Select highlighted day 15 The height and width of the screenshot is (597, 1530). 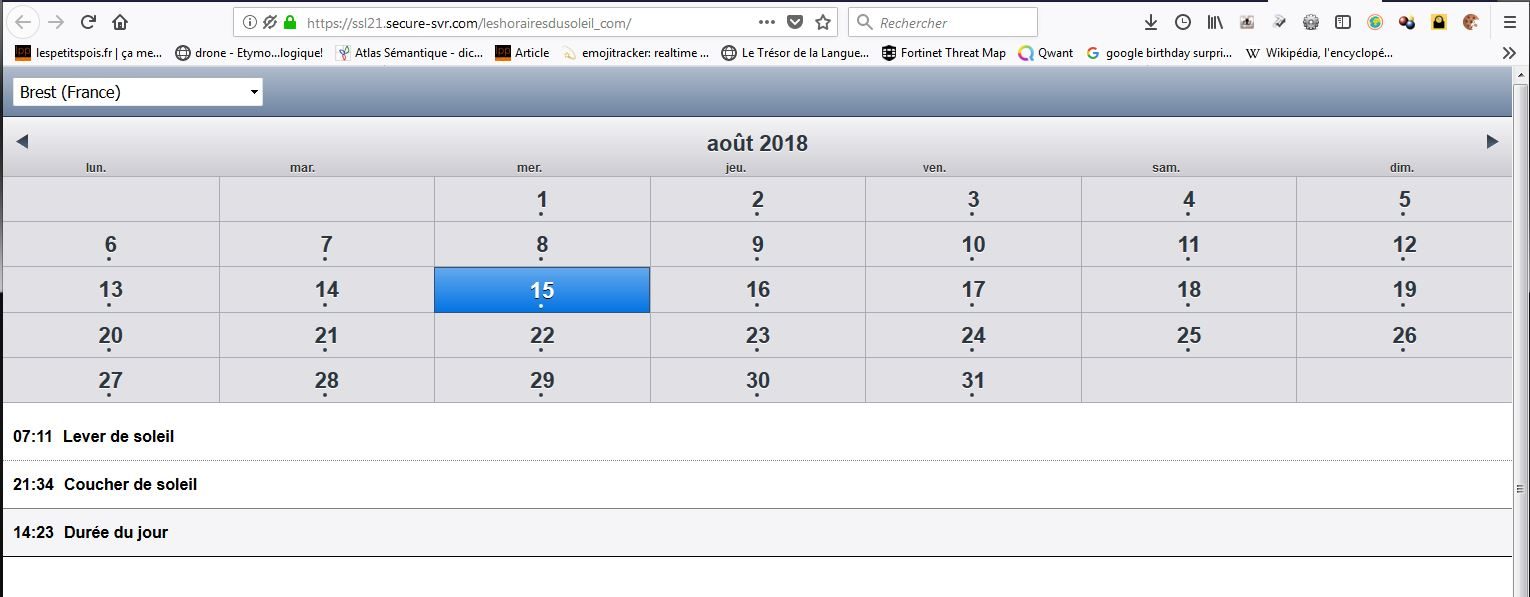coord(542,289)
